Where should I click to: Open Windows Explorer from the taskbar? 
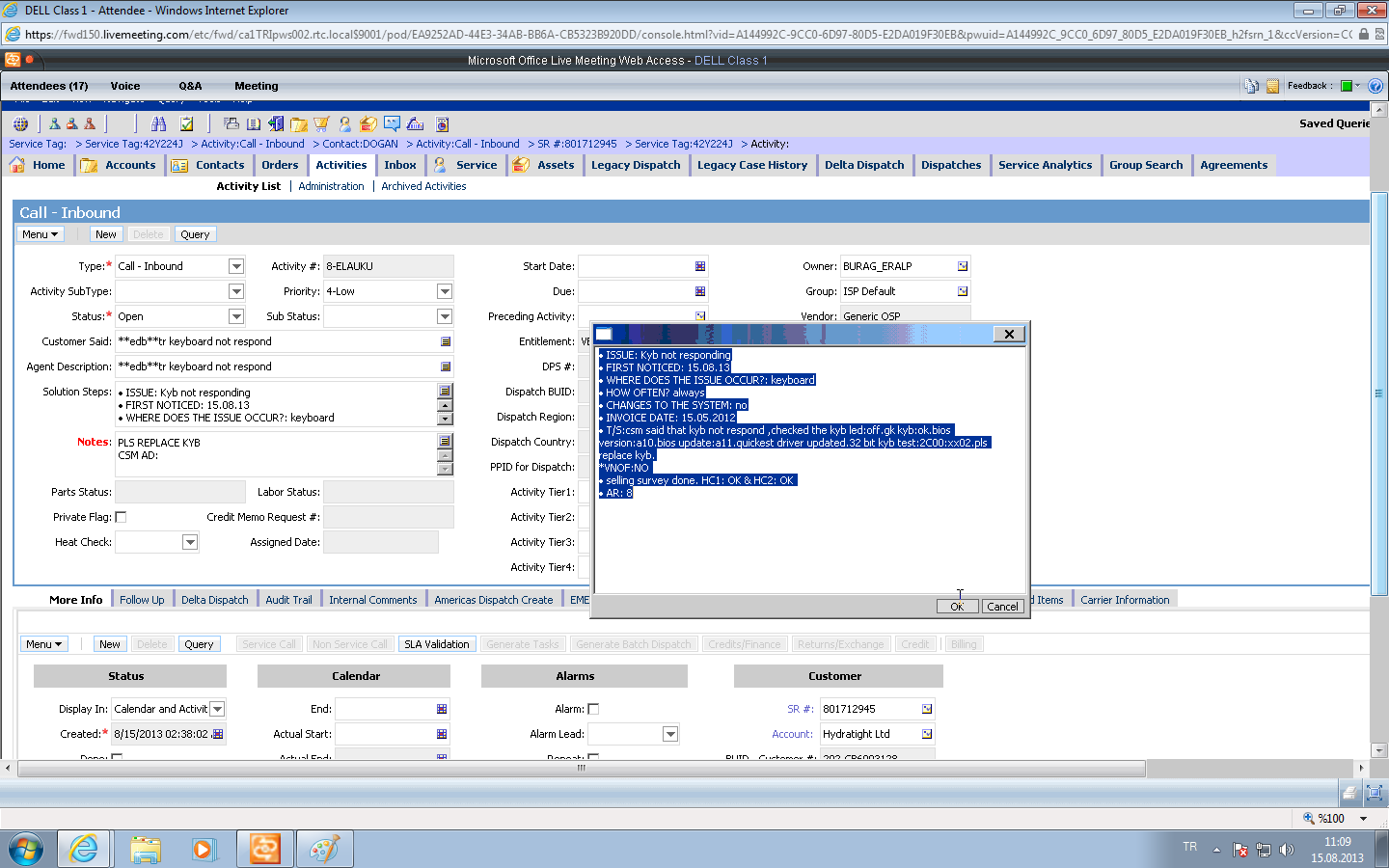point(145,849)
